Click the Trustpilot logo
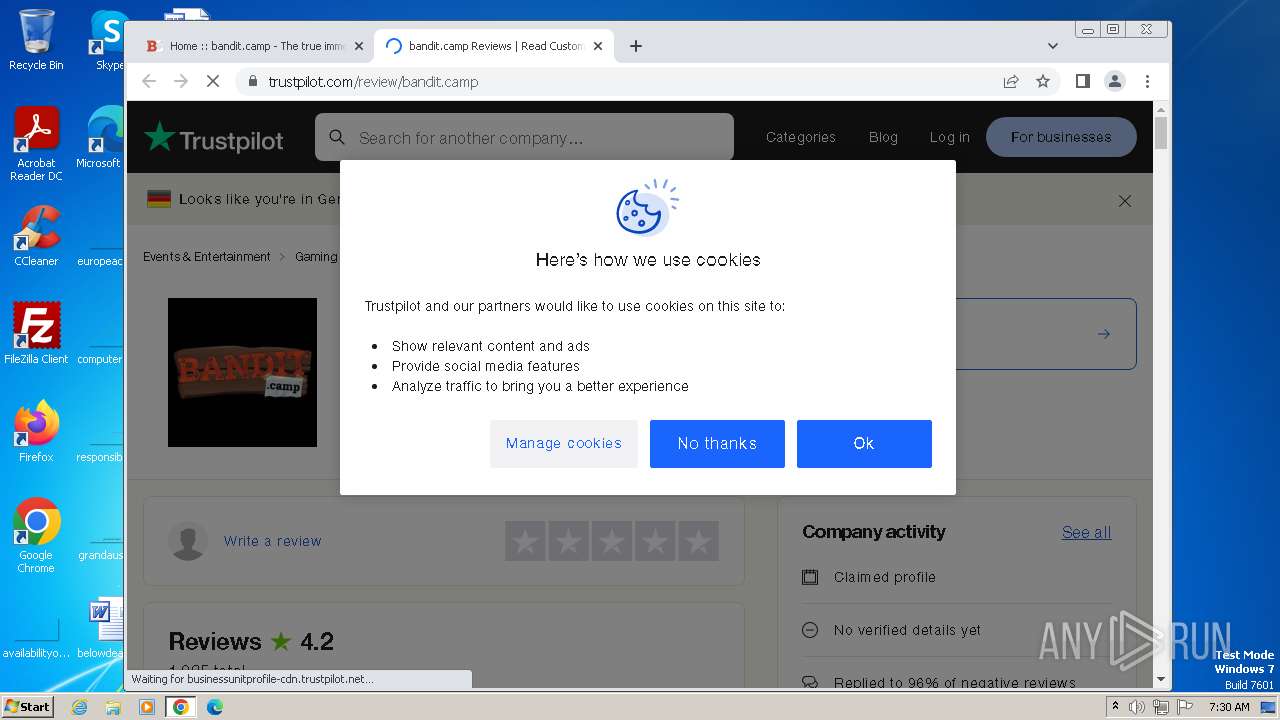The height and width of the screenshot is (720, 1280). [214, 138]
